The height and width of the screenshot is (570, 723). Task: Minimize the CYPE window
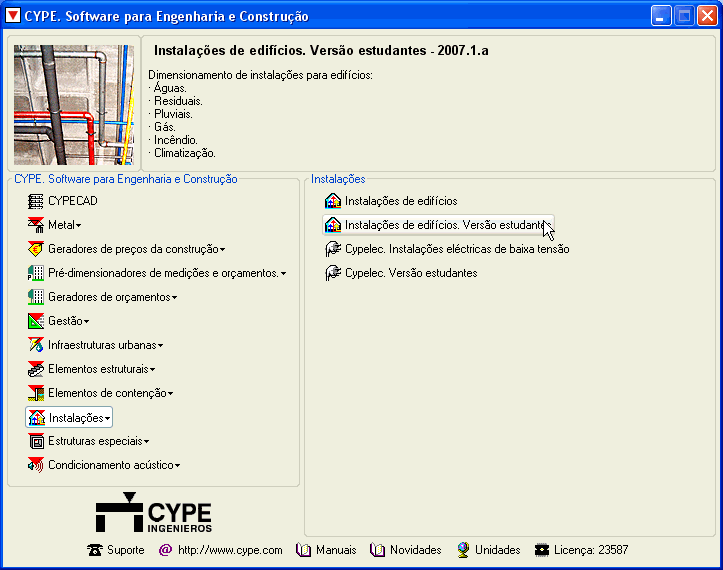[x=661, y=16]
